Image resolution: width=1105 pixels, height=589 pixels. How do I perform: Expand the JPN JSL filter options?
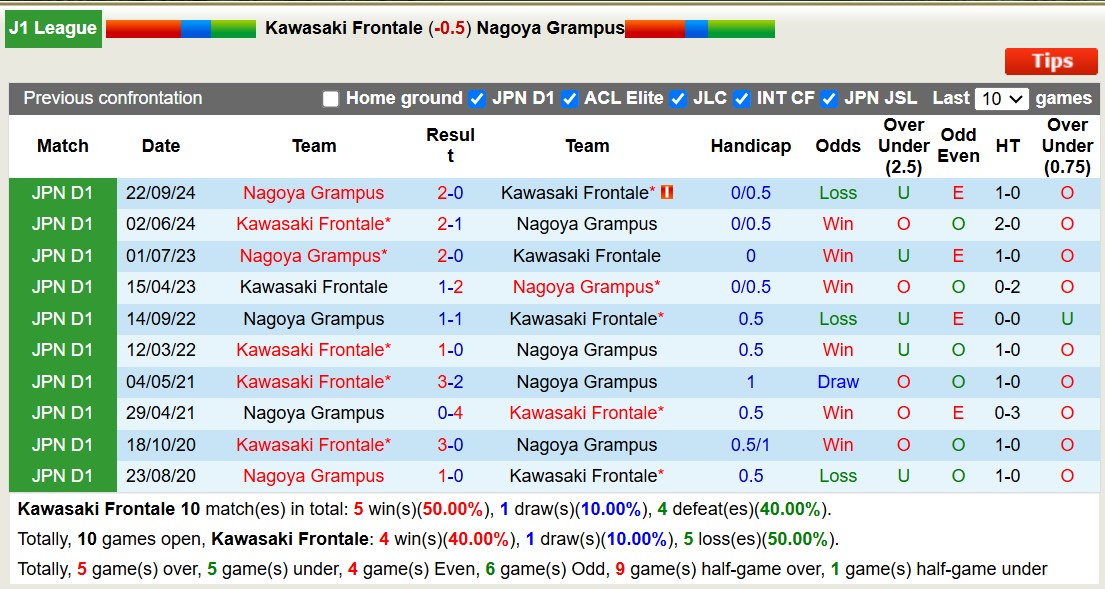[x=828, y=98]
